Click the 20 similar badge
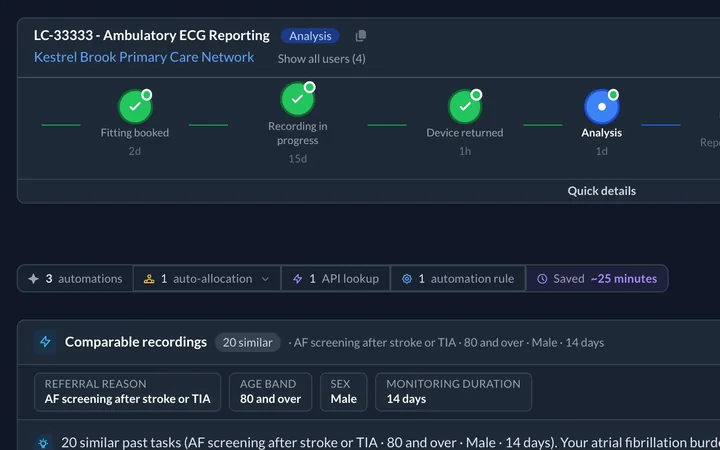 tap(248, 343)
